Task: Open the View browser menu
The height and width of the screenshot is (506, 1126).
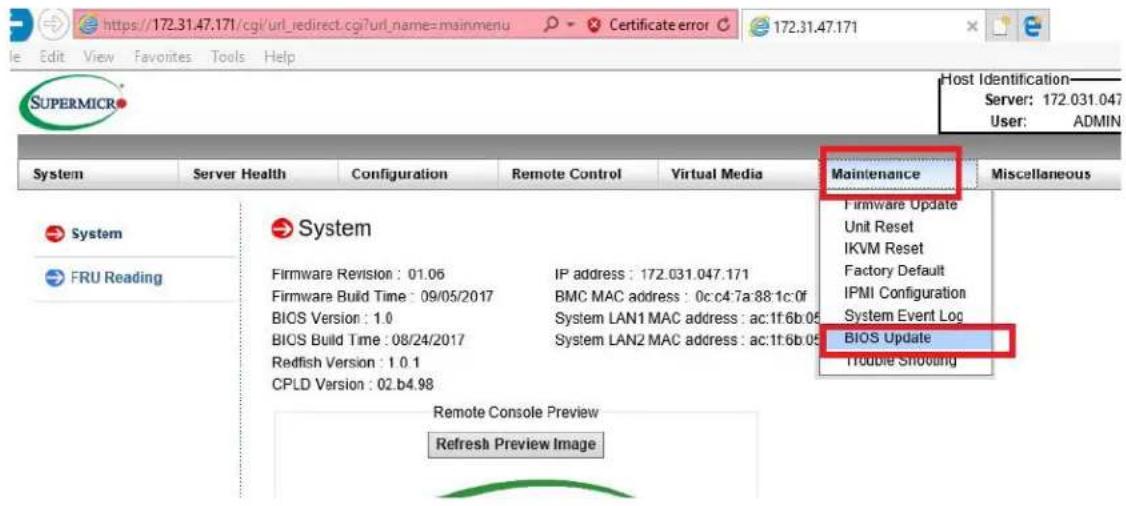Action: coord(98,56)
